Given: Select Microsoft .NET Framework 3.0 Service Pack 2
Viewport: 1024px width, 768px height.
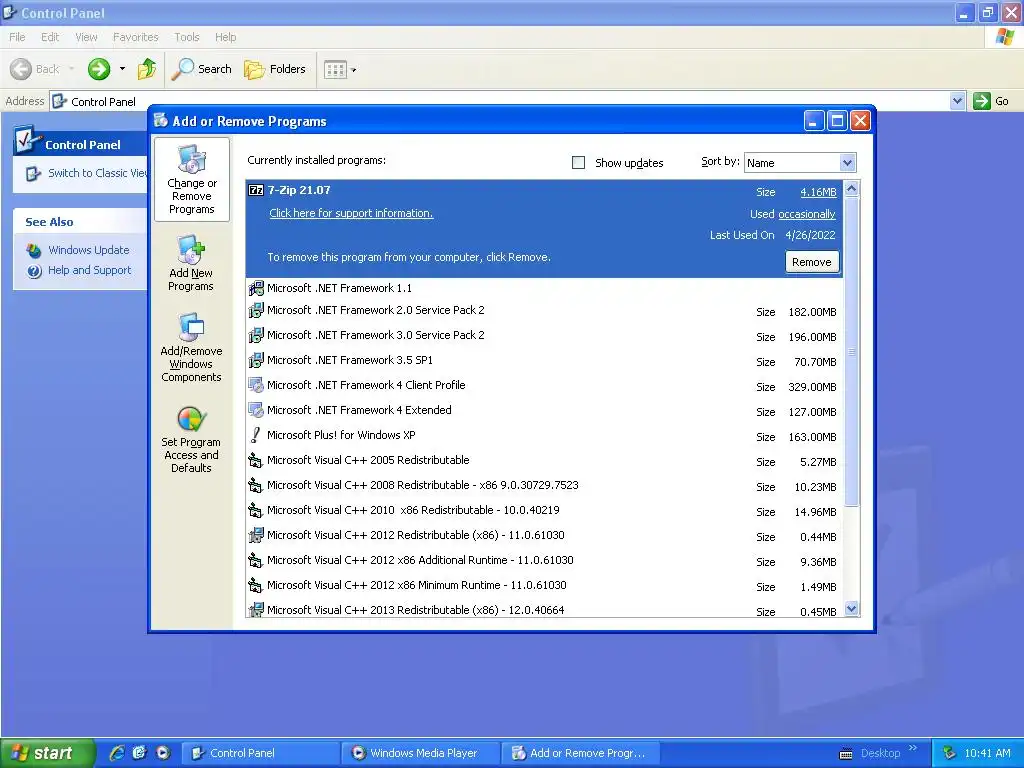Looking at the screenshot, I should click(545, 336).
